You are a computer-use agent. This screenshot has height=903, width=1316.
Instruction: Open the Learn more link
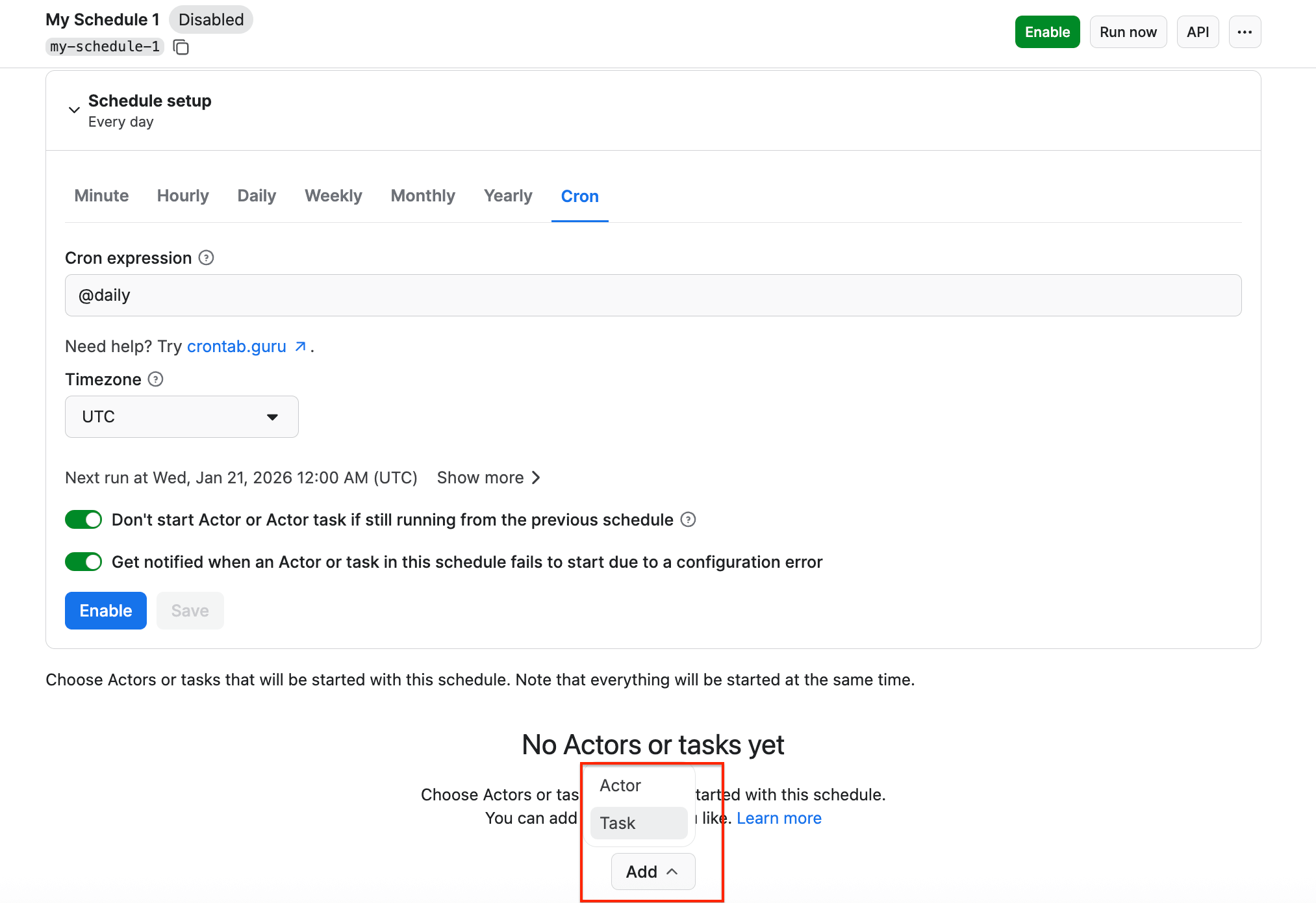coord(779,819)
